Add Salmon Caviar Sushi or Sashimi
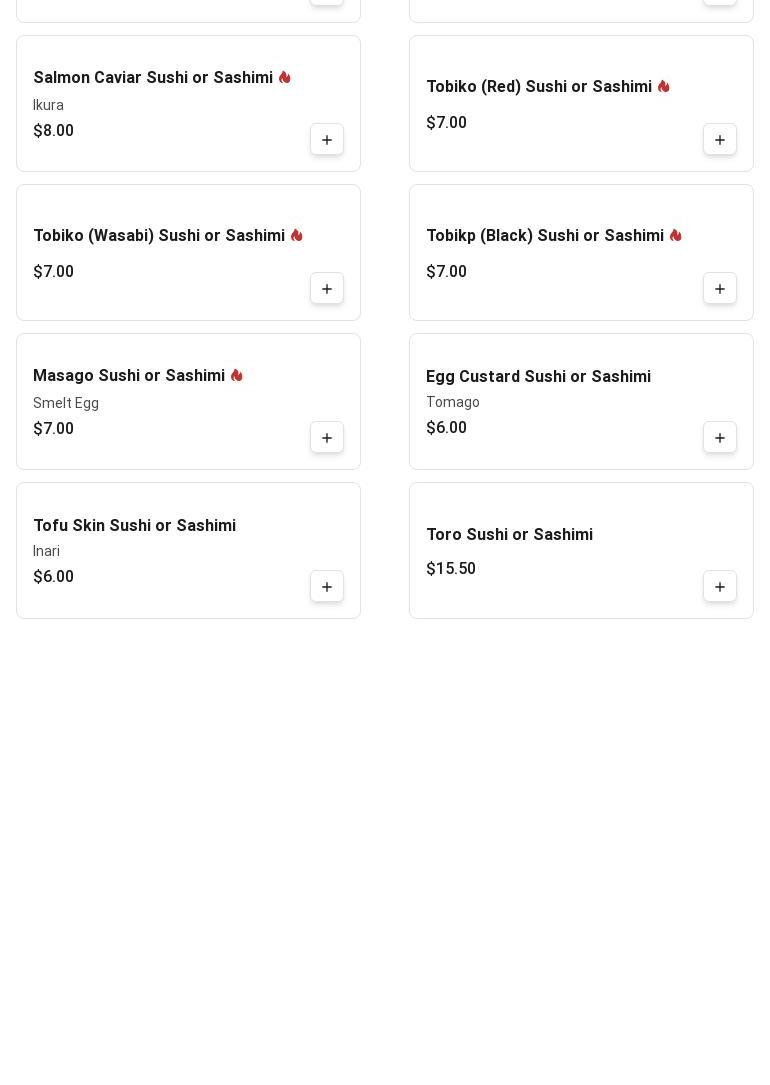 [x=327, y=140]
